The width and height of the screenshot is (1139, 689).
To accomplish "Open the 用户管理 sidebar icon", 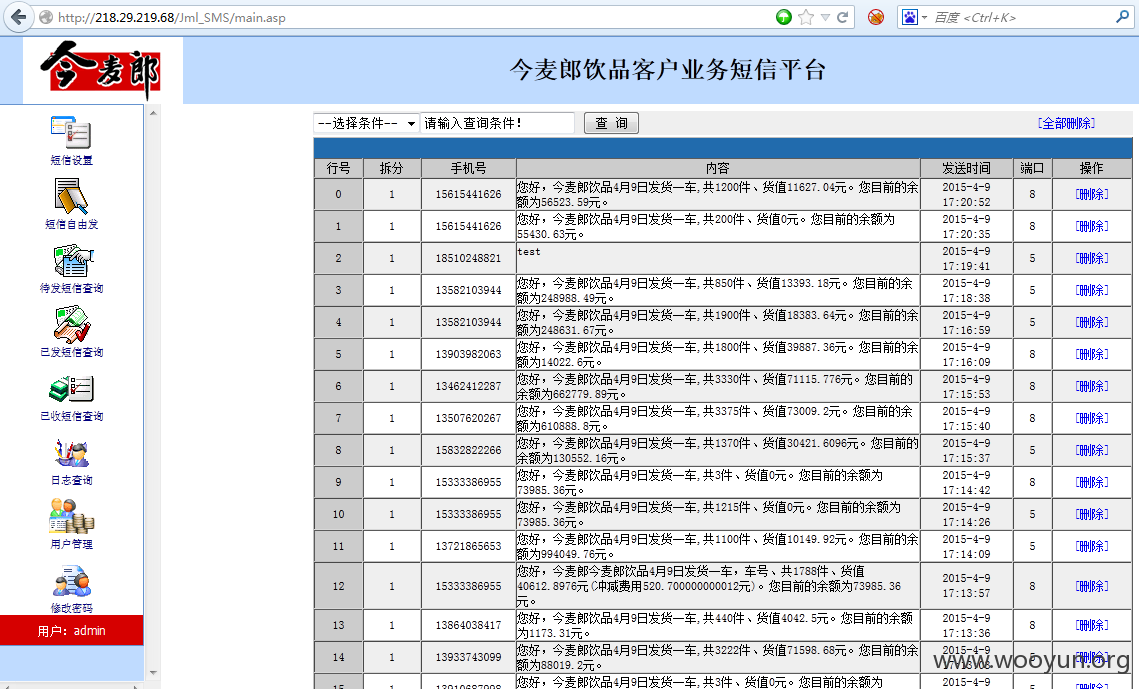I will click(71, 516).
